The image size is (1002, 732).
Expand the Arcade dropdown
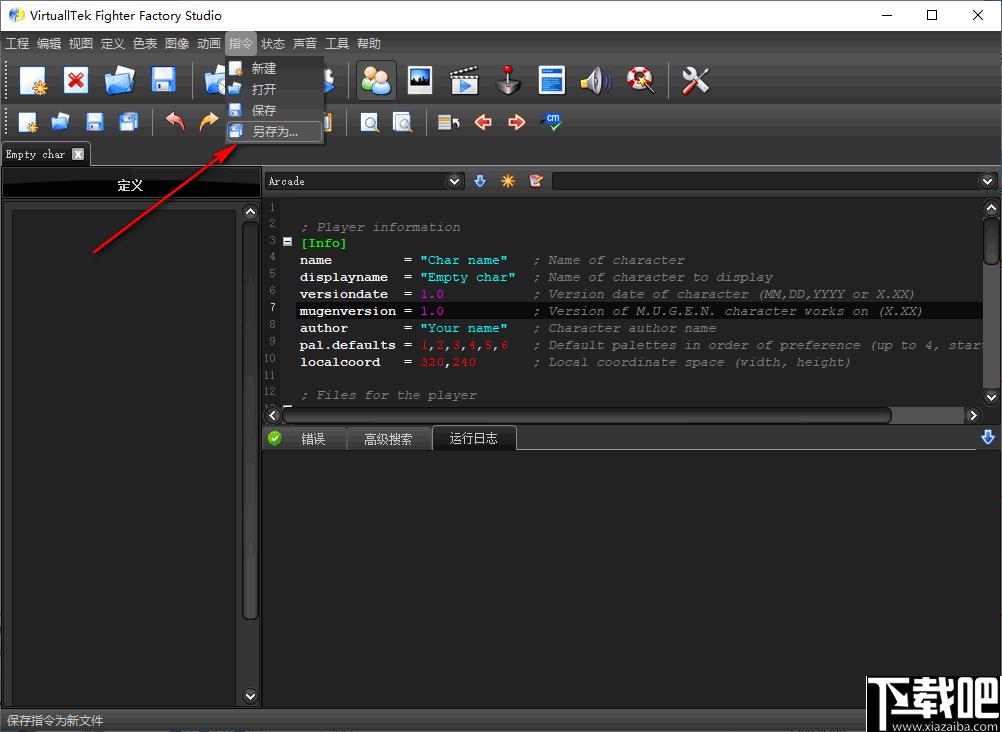point(454,182)
